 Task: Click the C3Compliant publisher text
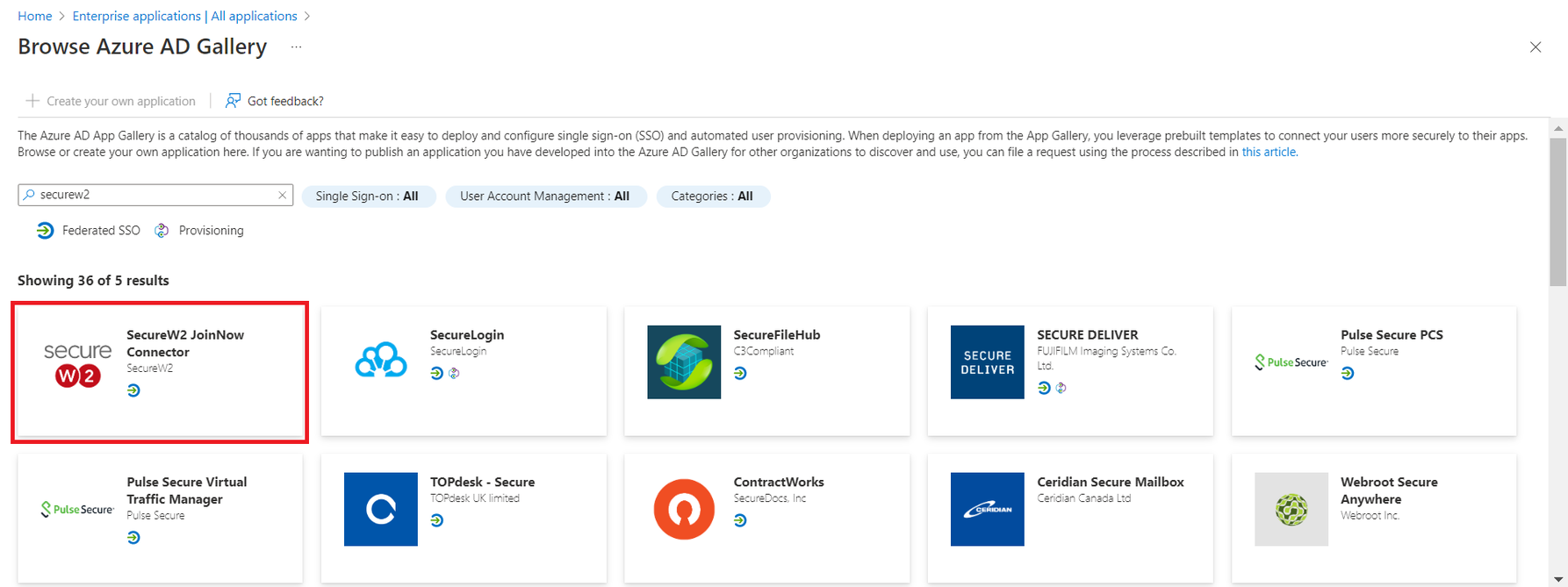[764, 351]
